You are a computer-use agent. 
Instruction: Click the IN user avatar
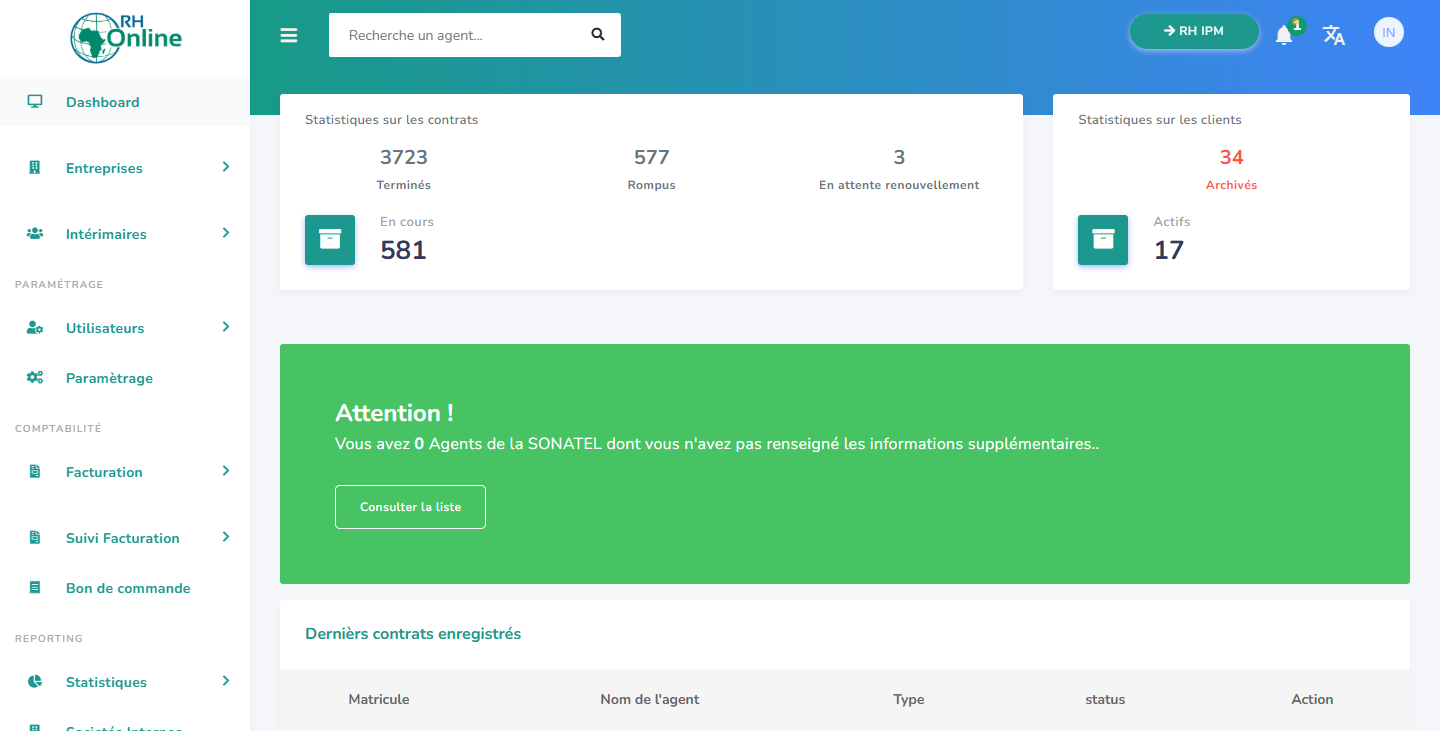pos(1388,32)
